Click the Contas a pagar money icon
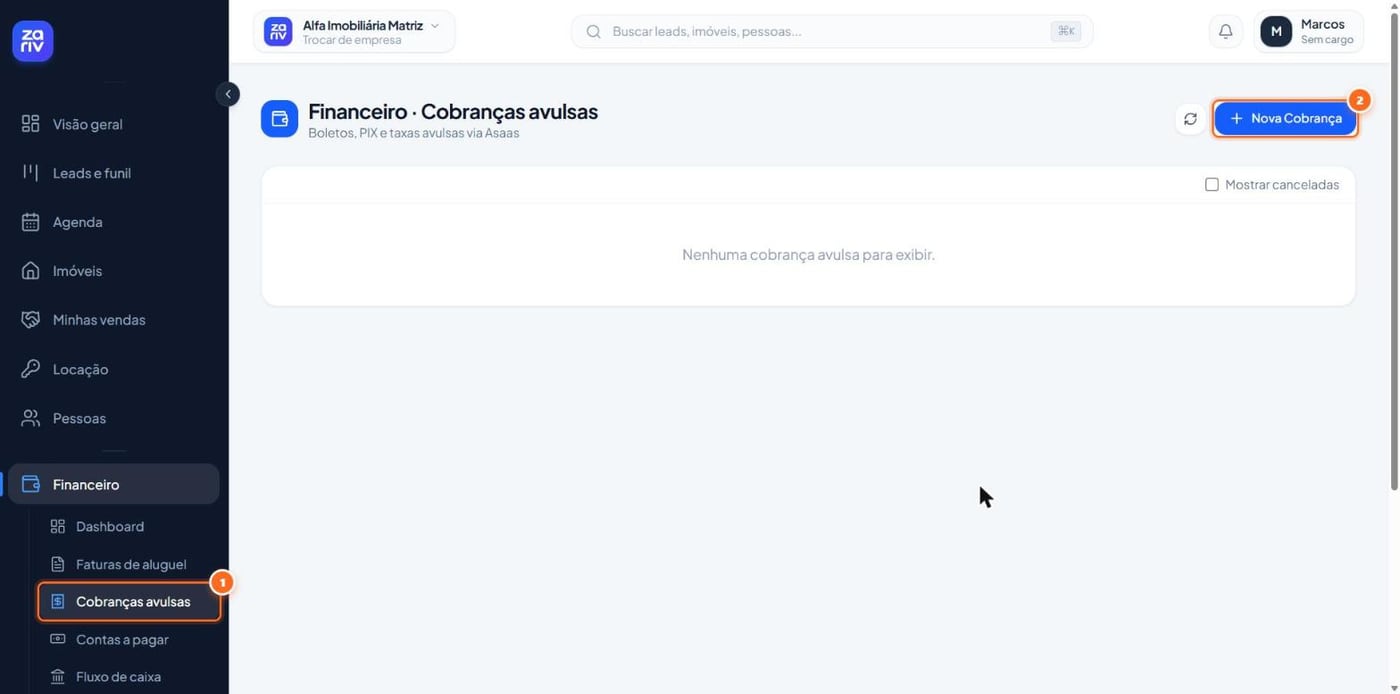Image resolution: width=1400 pixels, height=694 pixels. (x=58, y=639)
